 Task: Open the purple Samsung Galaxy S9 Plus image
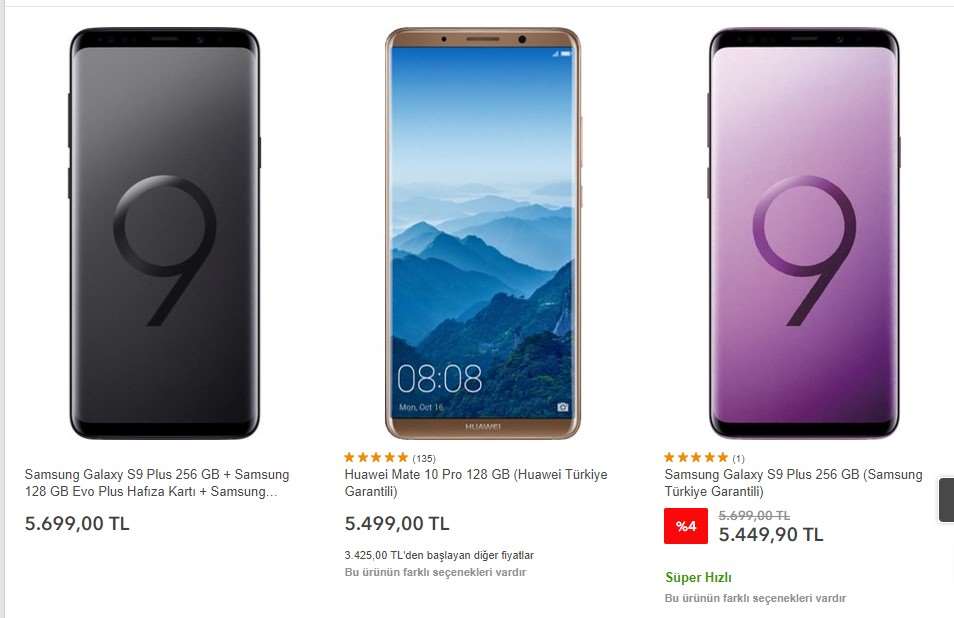coord(804,233)
